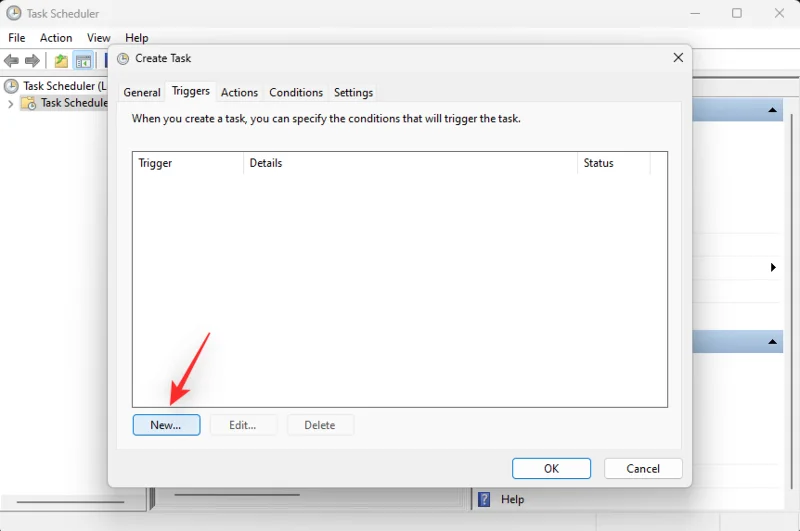Expand the Task Scheduler Library tree node

[x=10, y=104]
